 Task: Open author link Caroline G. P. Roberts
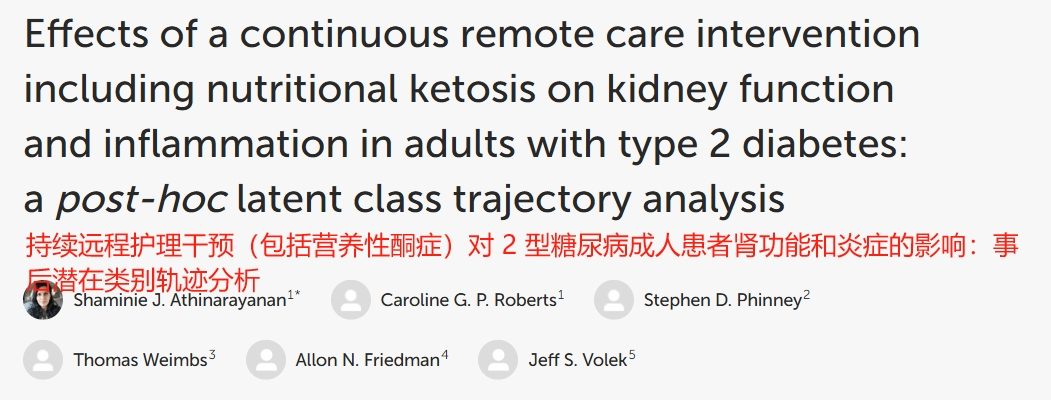[469, 300]
